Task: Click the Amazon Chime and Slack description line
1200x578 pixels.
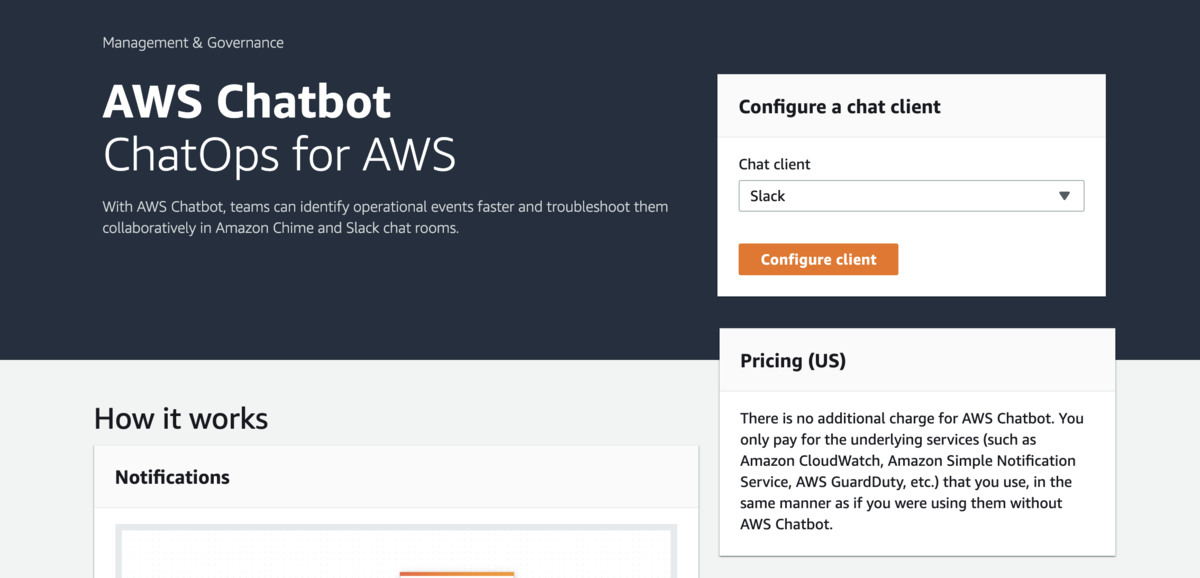Action: point(280,228)
